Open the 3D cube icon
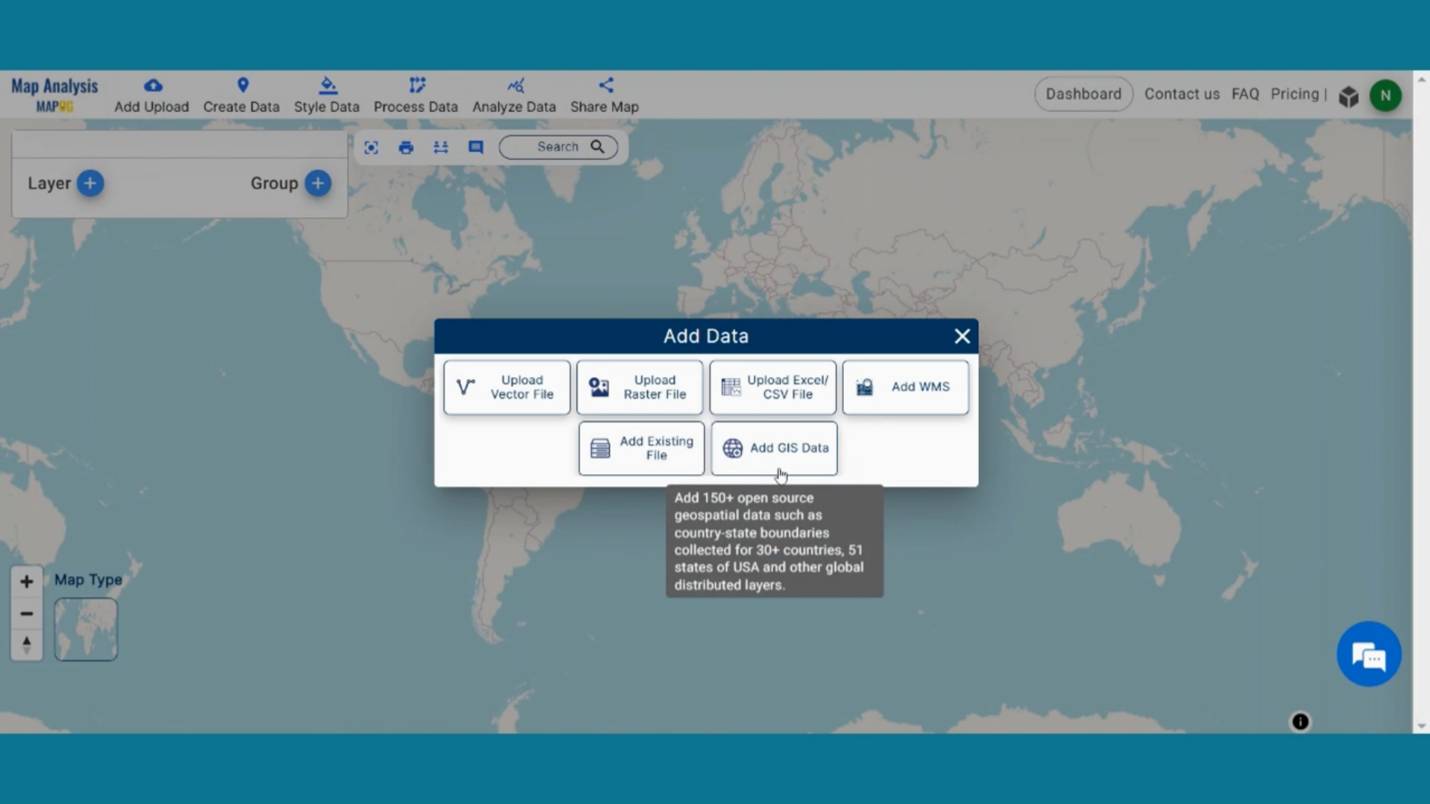This screenshot has width=1430, height=804. (1349, 96)
